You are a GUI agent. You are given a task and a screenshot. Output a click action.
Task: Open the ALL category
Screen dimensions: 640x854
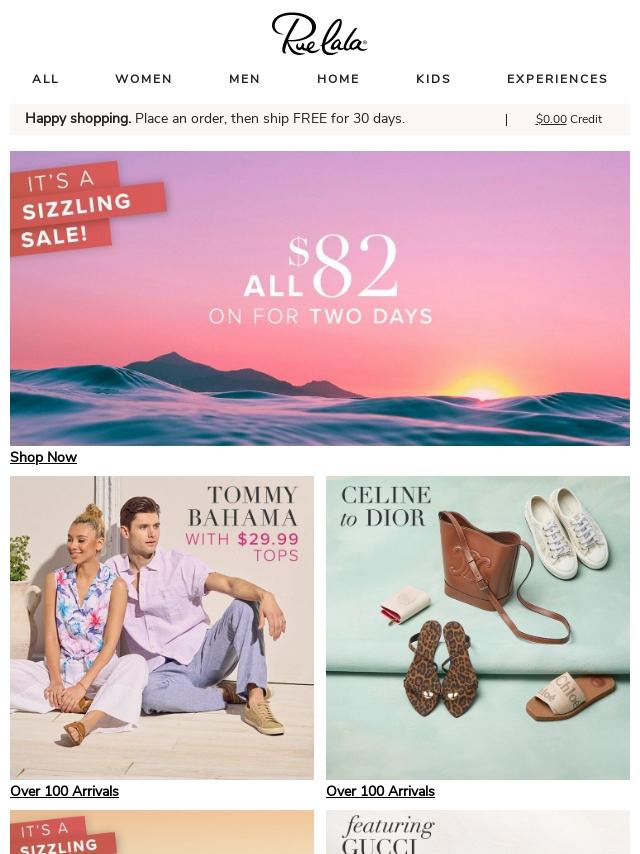tap(45, 78)
